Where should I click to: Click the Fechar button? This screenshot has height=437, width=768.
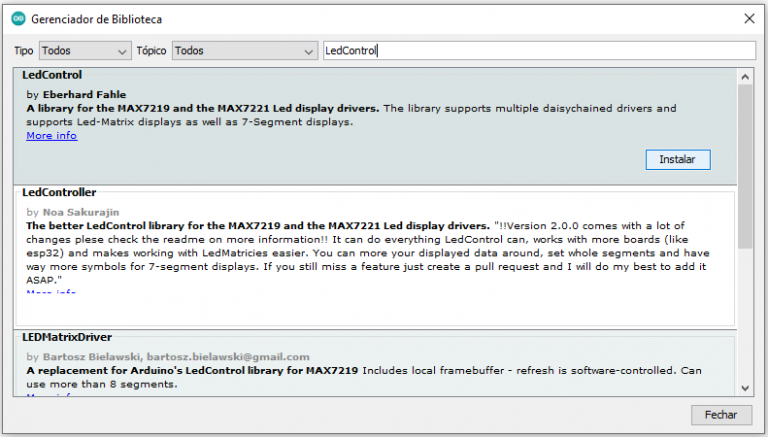[x=720, y=414]
